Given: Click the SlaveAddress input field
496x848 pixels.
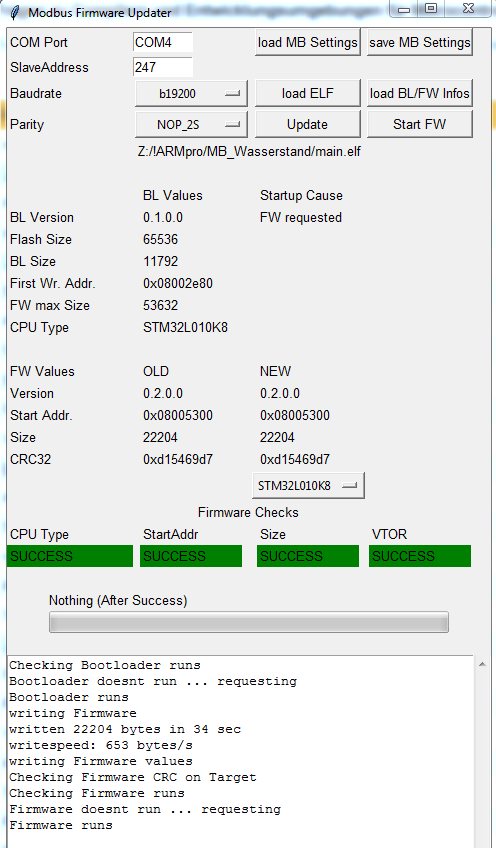Looking at the screenshot, I should [x=163, y=67].
